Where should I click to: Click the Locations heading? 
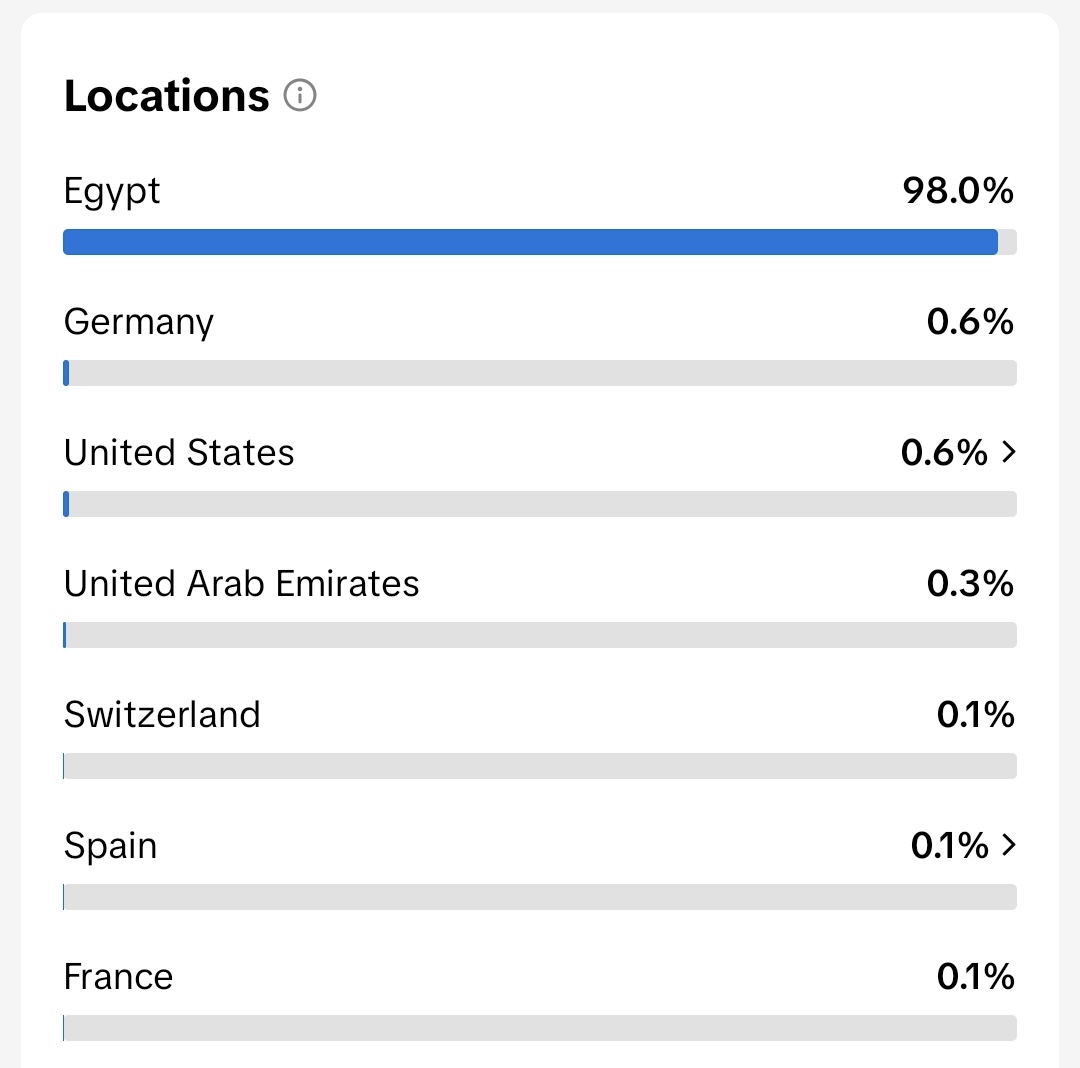click(166, 94)
